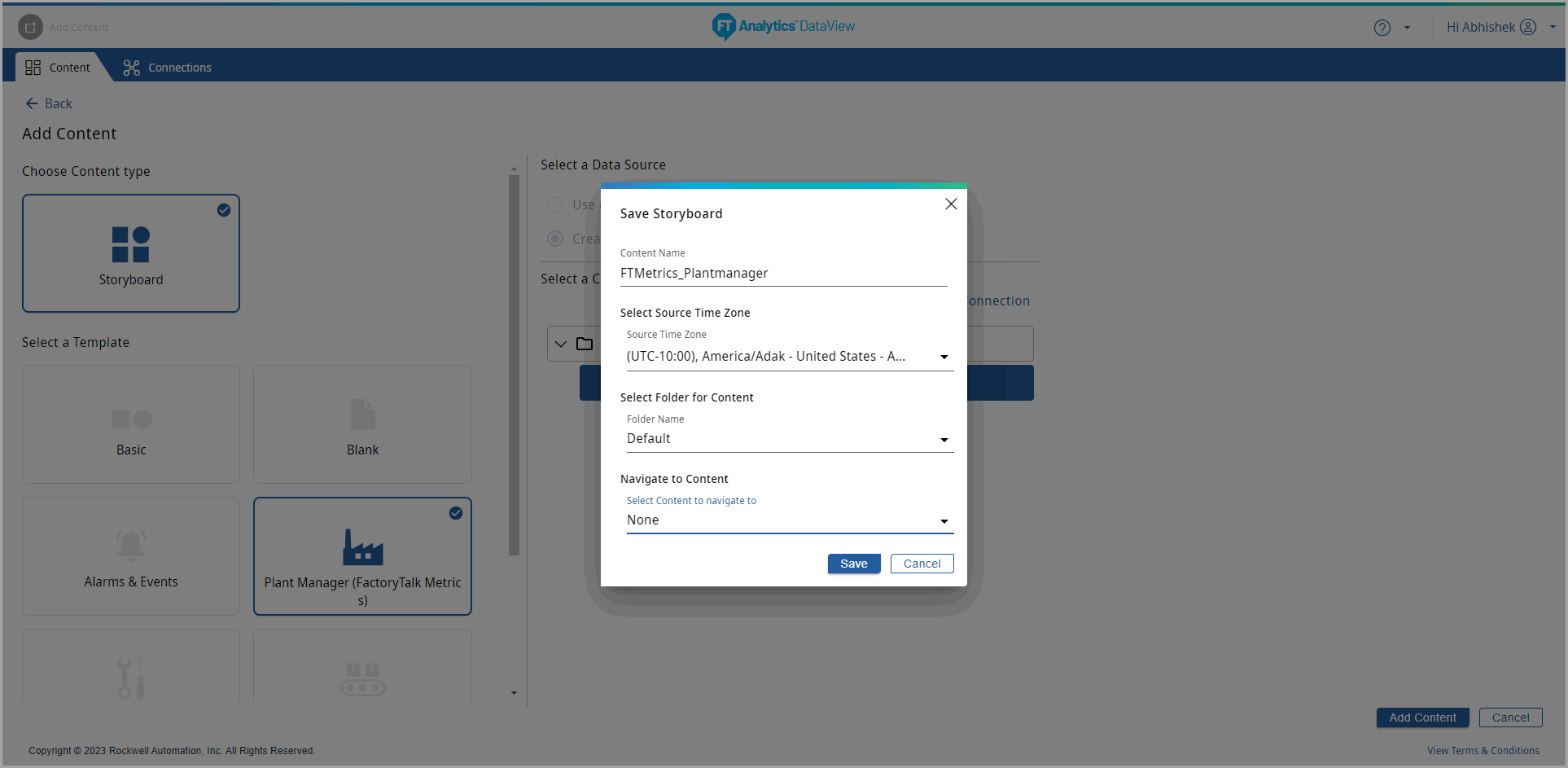Viewport: 1568px width, 768px height.
Task: Click the FT Analytics DataView logo
Action: tap(783, 26)
